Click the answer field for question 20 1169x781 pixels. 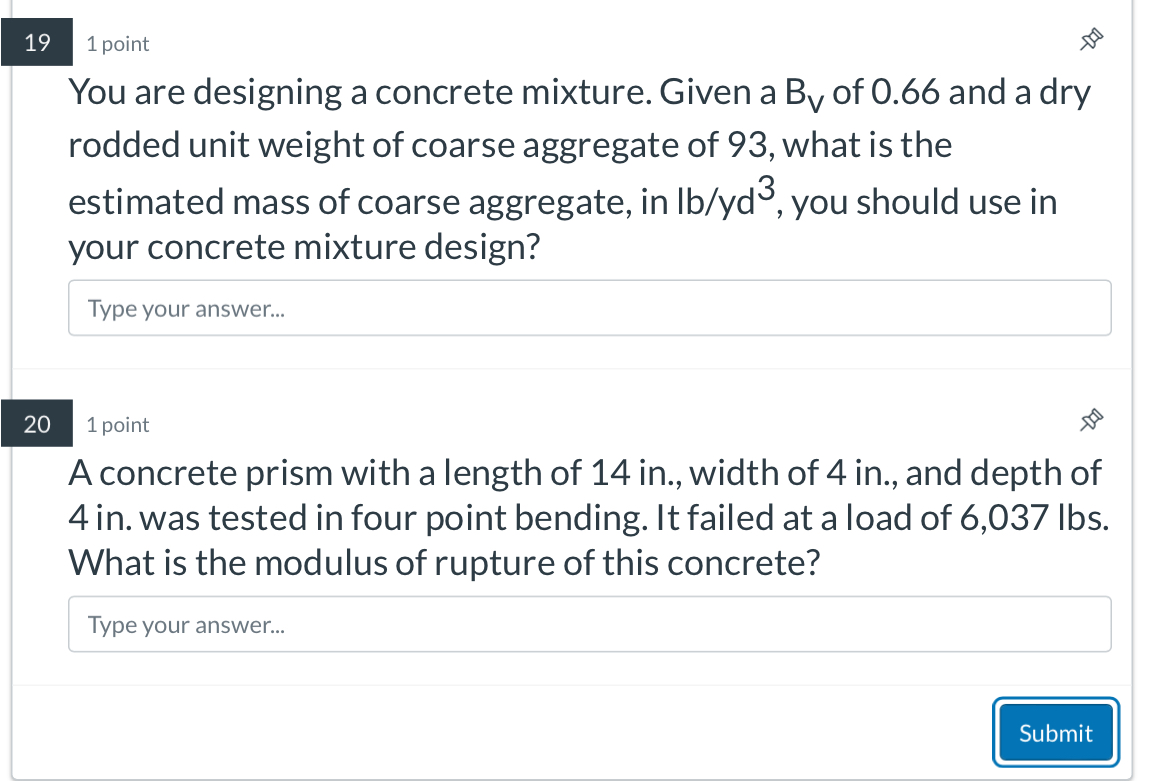(589, 624)
